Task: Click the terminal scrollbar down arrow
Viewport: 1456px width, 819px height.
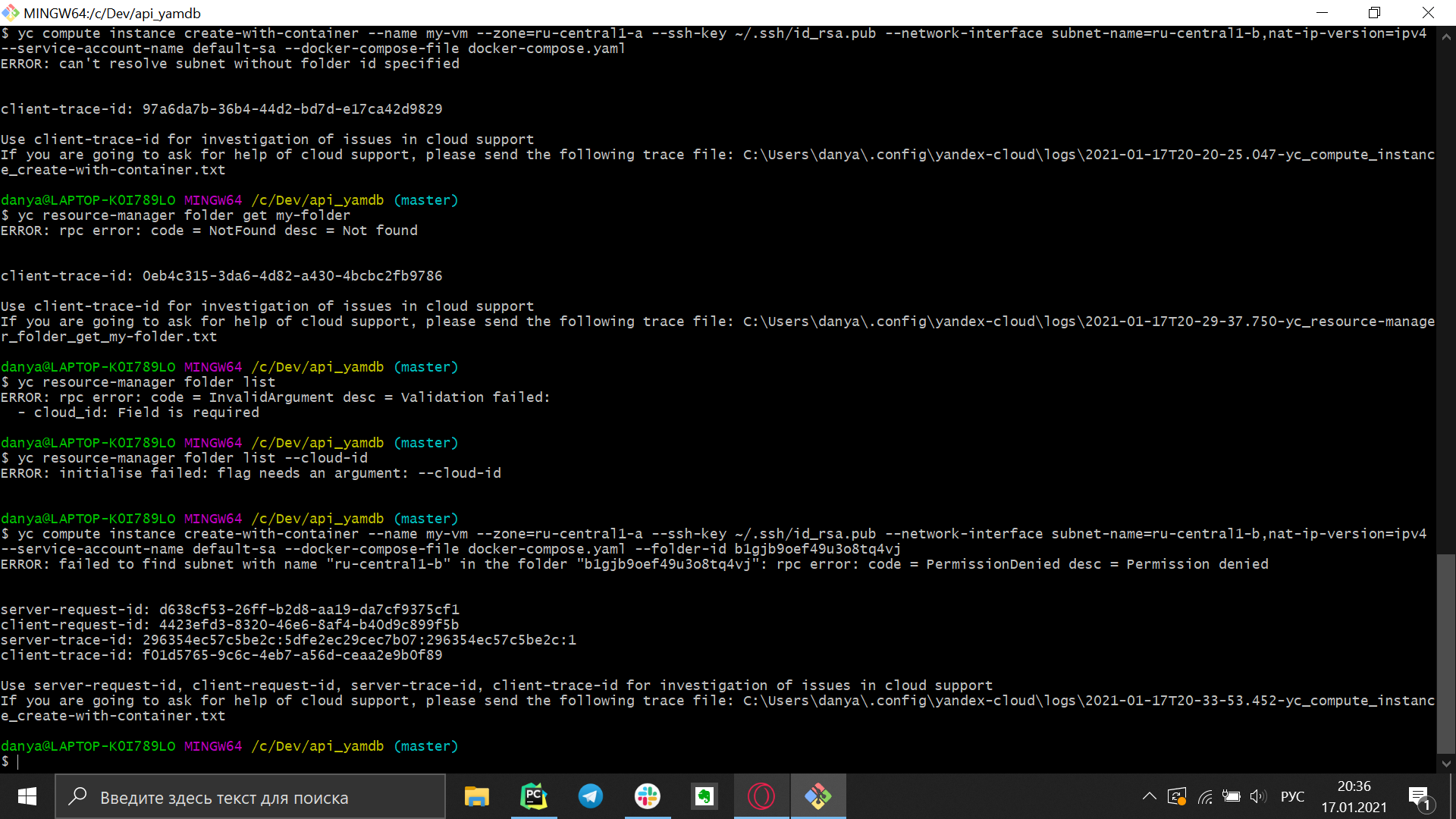Action: pyautogui.click(x=1446, y=764)
